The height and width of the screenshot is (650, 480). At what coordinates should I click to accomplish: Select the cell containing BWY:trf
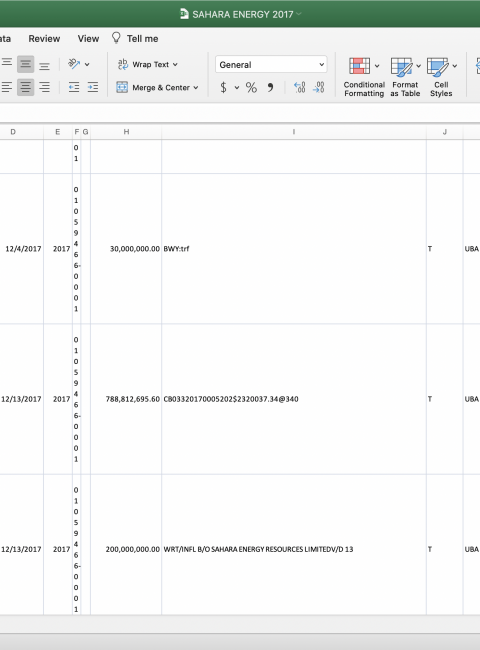(294, 249)
